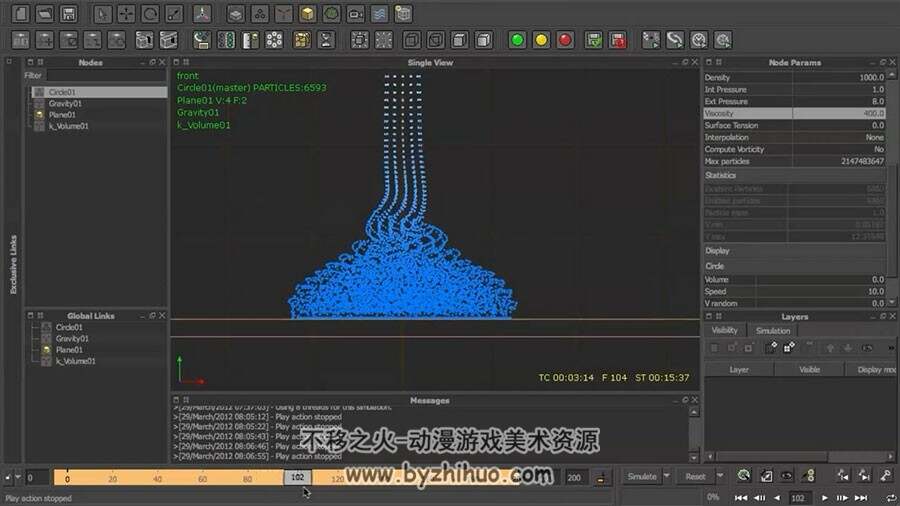
Task: Select the Scale tool
Action: [x=174, y=13]
